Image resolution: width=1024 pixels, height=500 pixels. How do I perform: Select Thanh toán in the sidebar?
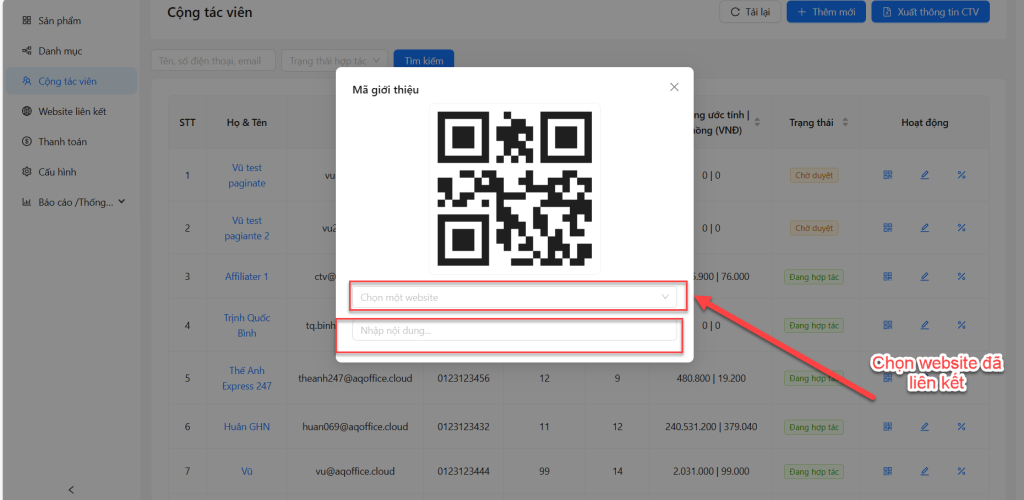62,142
